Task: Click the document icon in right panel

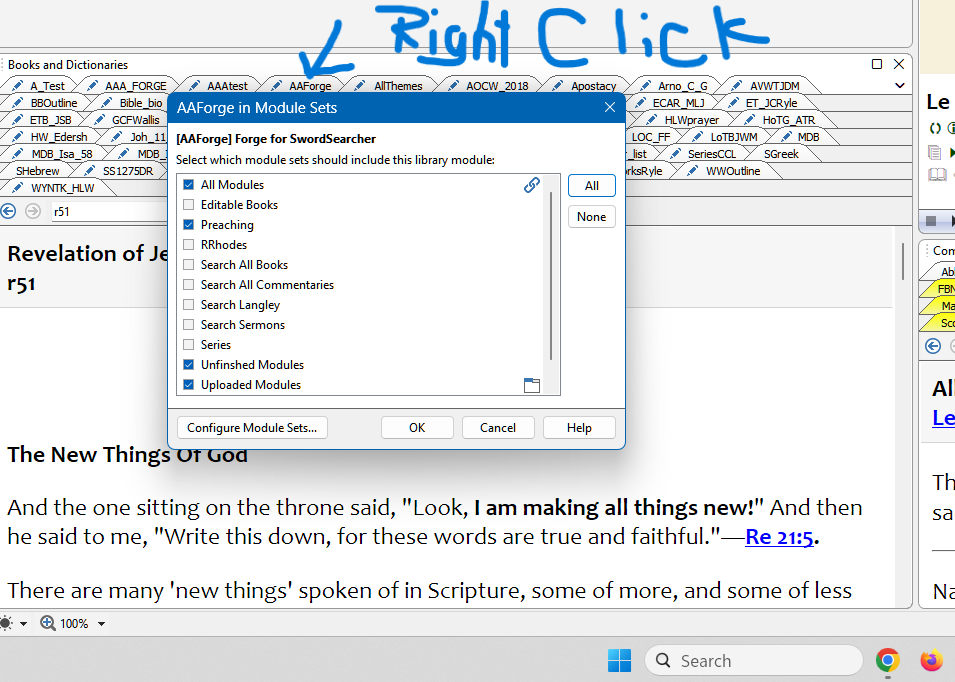Action: tap(934, 152)
